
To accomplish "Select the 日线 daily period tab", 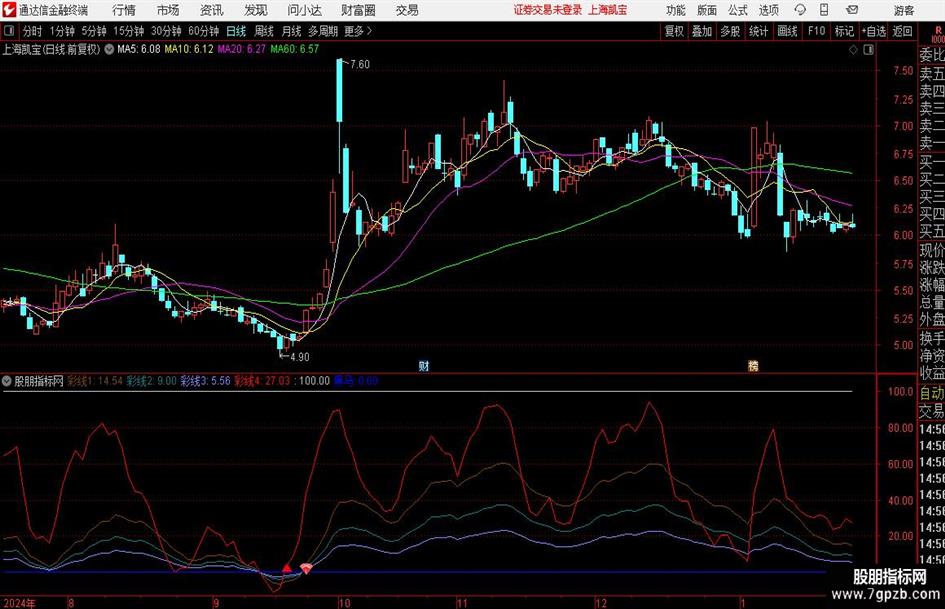I will [x=236, y=31].
